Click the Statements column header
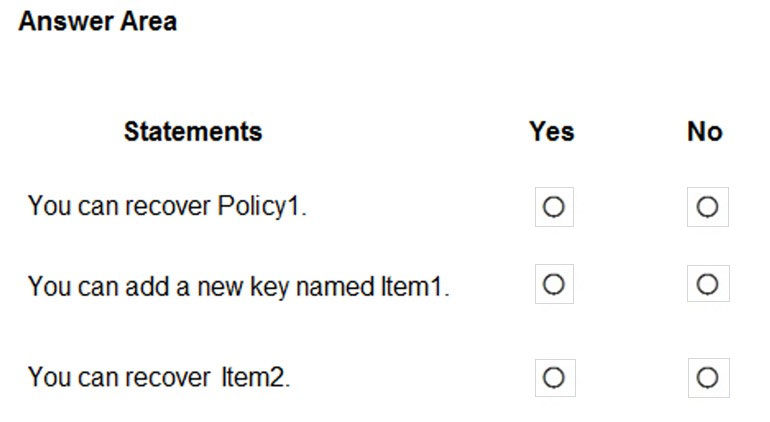Image resolution: width=770 pixels, height=422 pixels. (x=193, y=131)
